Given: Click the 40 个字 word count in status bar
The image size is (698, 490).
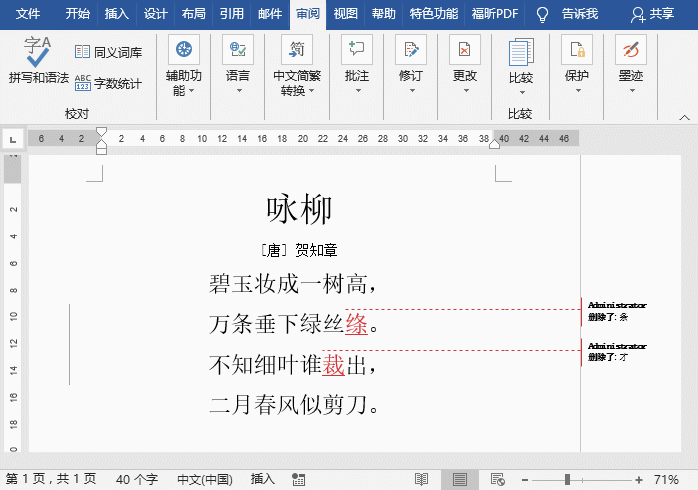Looking at the screenshot, I should 137,479.
